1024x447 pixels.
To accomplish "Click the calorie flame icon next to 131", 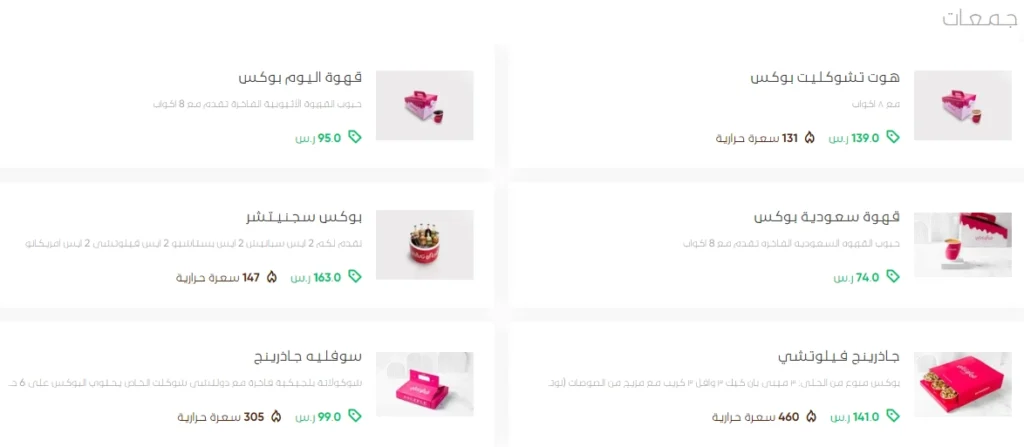I will tap(810, 138).
